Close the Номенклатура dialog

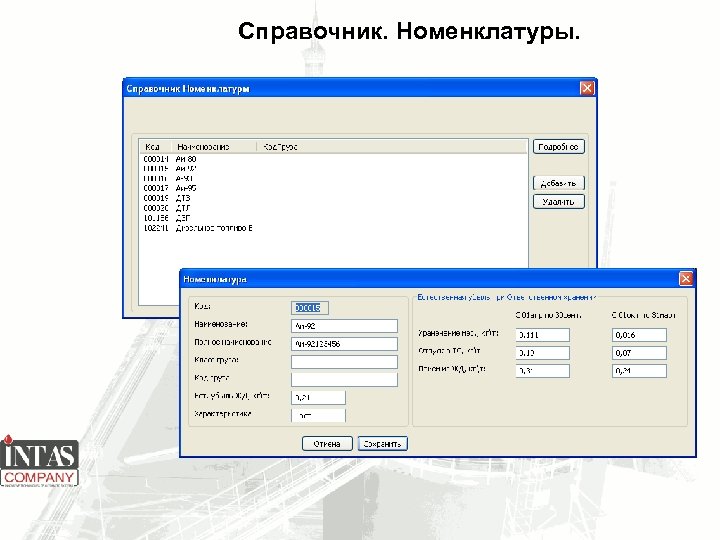pyautogui.click(x=686, y=278)
